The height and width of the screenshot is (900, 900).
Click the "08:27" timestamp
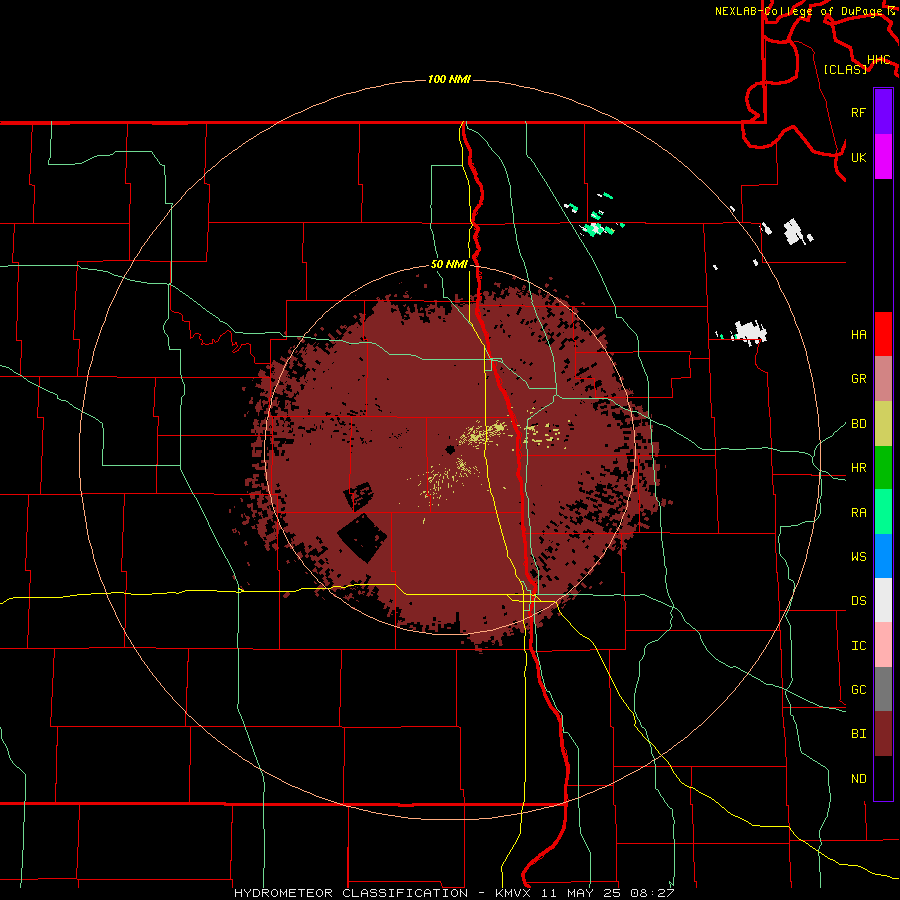(651, 893)
